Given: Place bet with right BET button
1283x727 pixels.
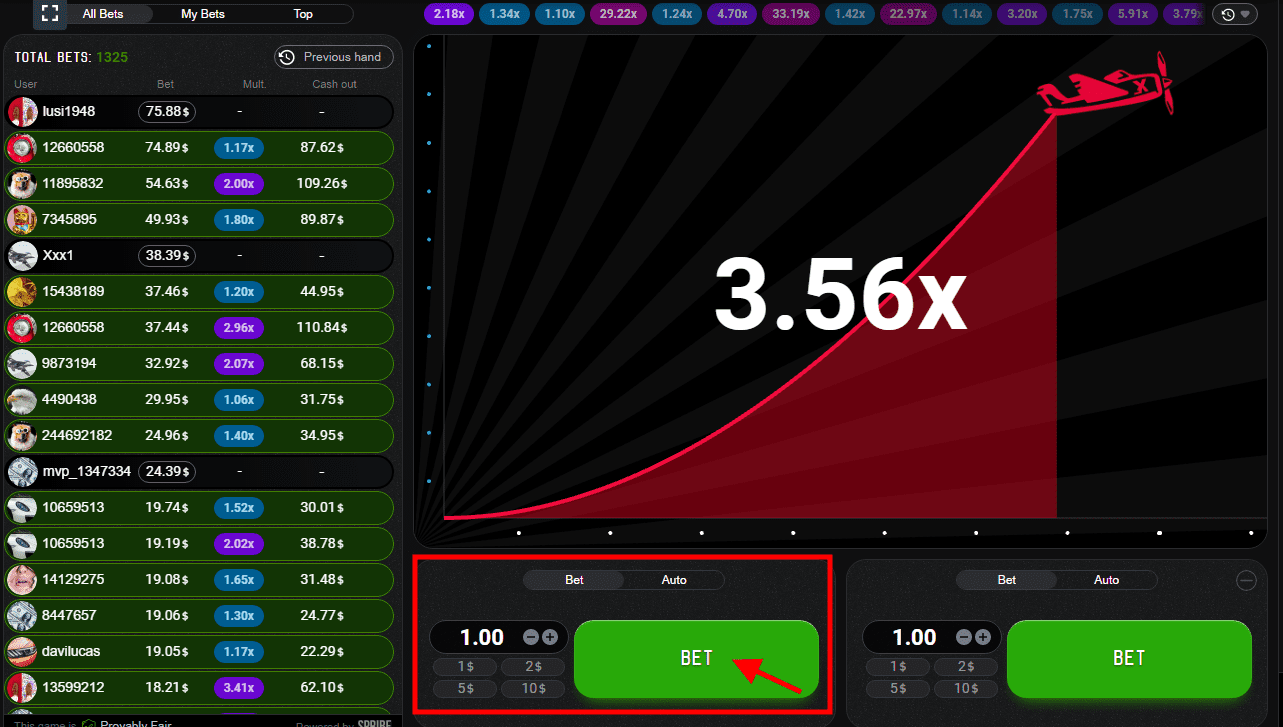Looking at the screenshot, I should pyautogui.click(x=1129, y=658).
